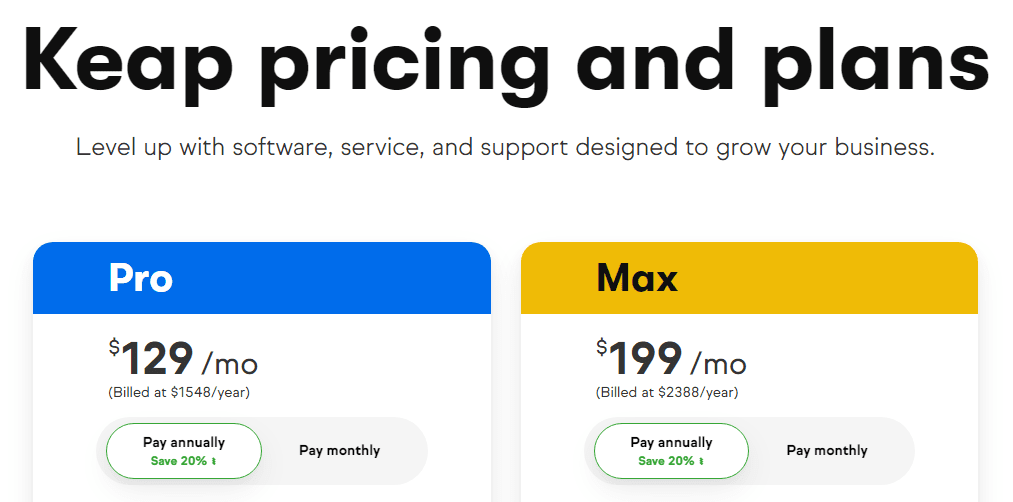Screen dimensions: 1013x502
Task: Click the /mo label beside $199
Action: [x=717, y=363]
